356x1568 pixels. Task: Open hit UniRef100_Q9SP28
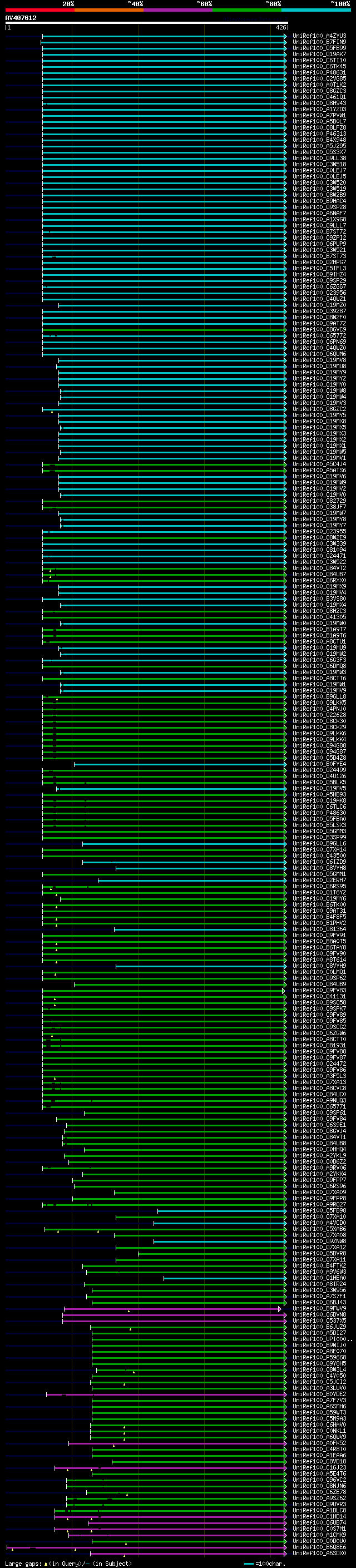(319, 207)
